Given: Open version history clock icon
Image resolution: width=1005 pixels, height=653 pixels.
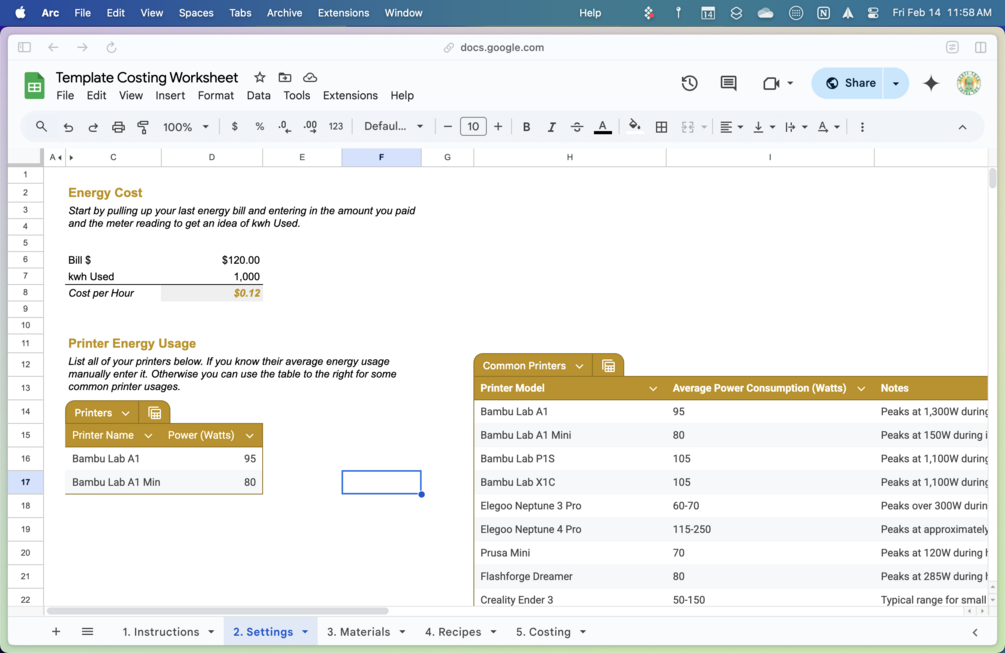Looking at the screenshot, I should tap(690, 83).
